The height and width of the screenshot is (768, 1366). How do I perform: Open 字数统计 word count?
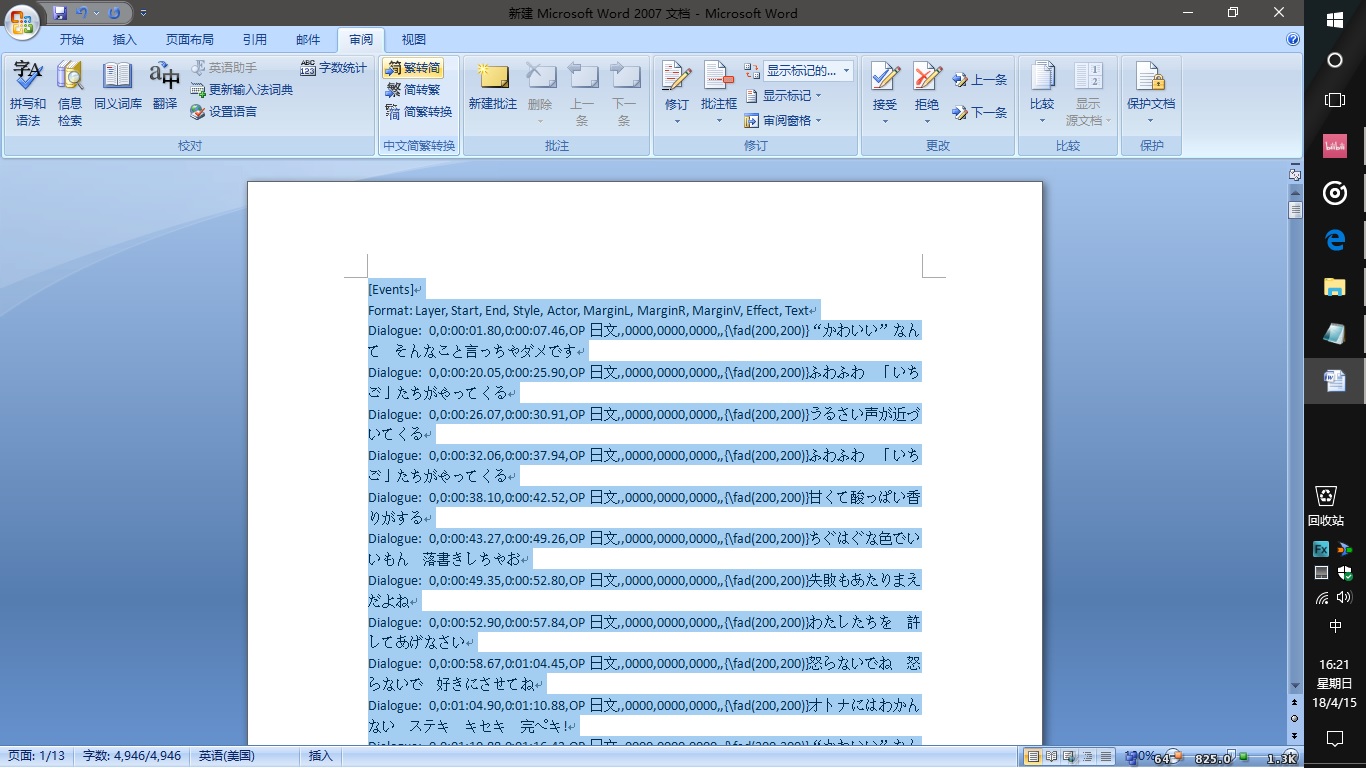tap(334, 68)
